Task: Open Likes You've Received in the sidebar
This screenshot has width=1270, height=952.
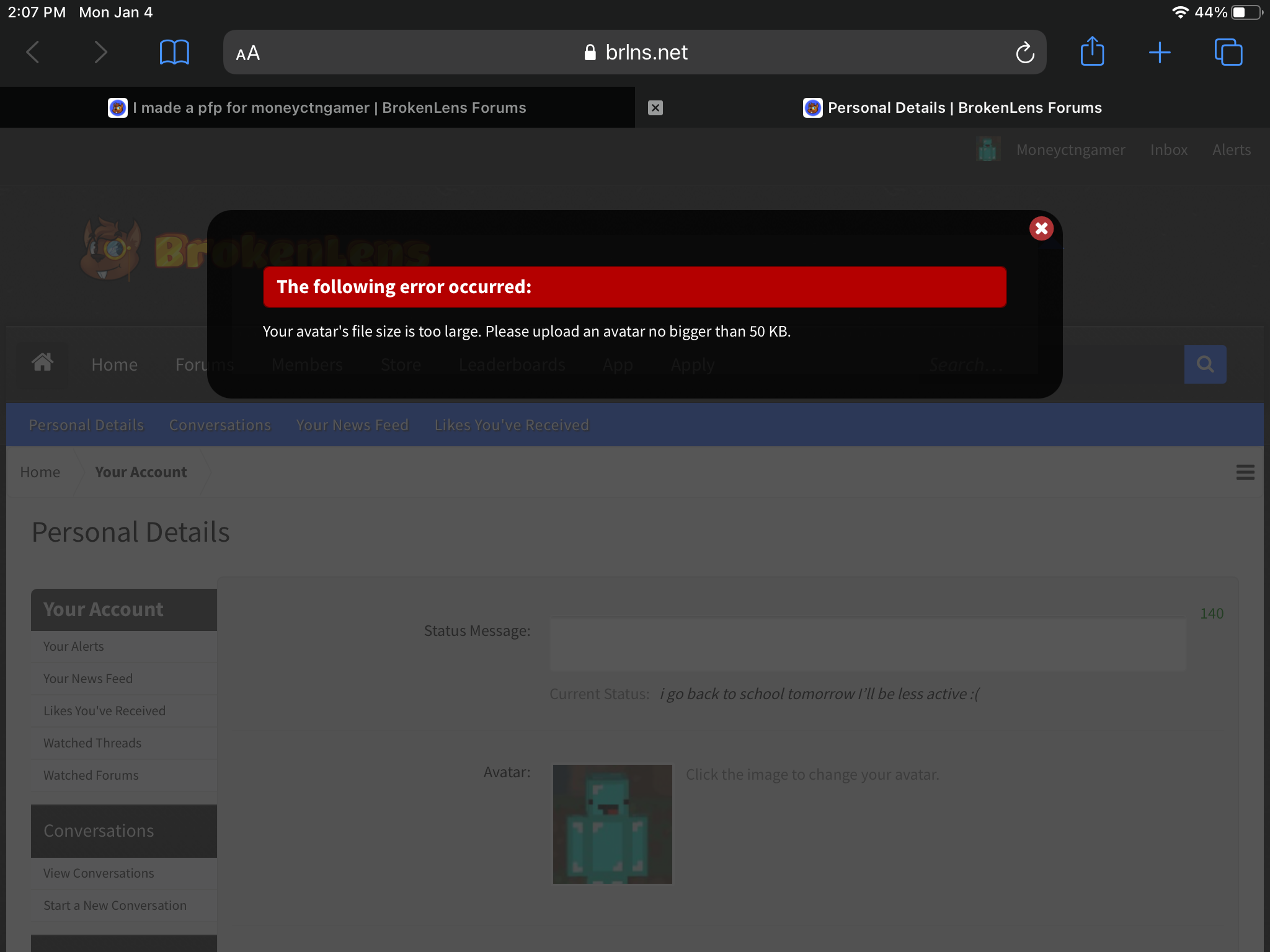Action: (104, 711)
